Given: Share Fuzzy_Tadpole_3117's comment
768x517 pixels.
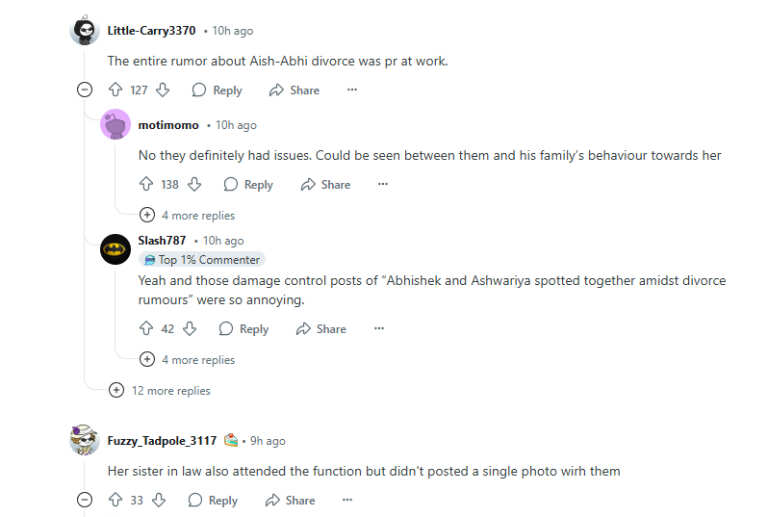Looking at the screenshot, I should click(x=289, y=500).
